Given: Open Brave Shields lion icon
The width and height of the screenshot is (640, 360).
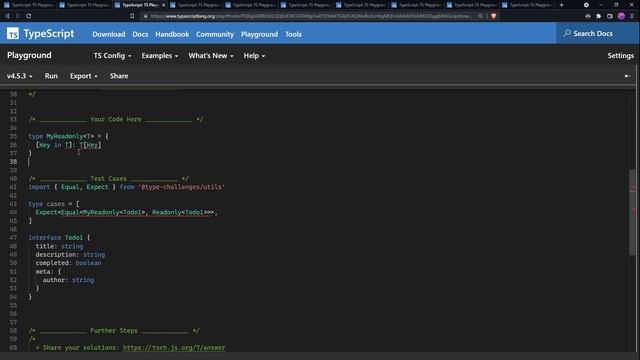Looking at the screenshot, I should pyautogui.click(x=493, y=16).
